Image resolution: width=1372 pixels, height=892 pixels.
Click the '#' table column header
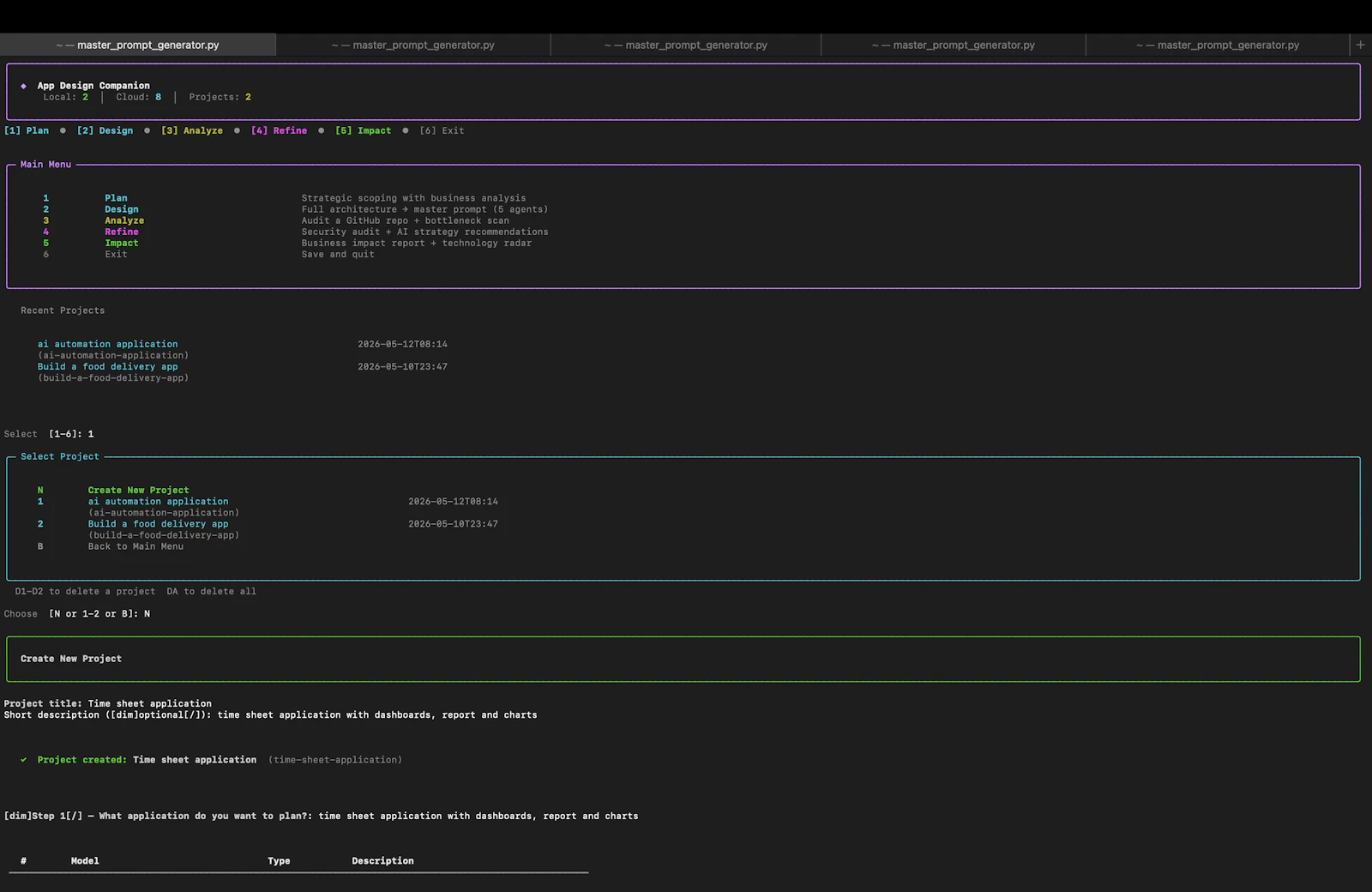(x=23, y=860)
